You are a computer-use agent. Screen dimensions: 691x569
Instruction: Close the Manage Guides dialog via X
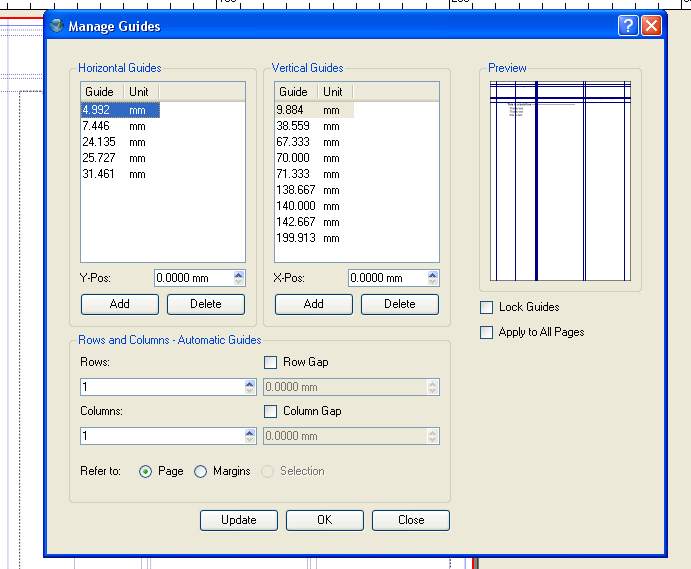coord(651,26)
